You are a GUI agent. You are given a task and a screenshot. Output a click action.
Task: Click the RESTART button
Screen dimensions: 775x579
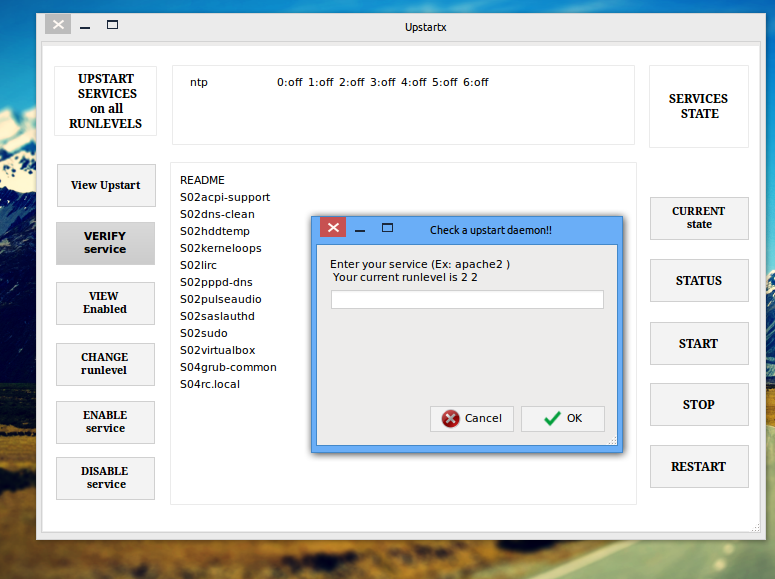click(699, 466)
